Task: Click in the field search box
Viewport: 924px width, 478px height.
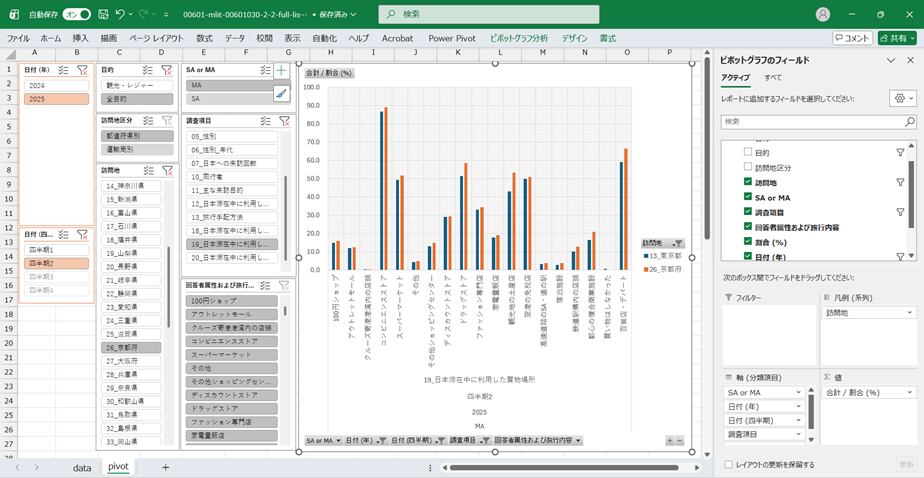Action: pyautogui.click(x=815, y=121)
